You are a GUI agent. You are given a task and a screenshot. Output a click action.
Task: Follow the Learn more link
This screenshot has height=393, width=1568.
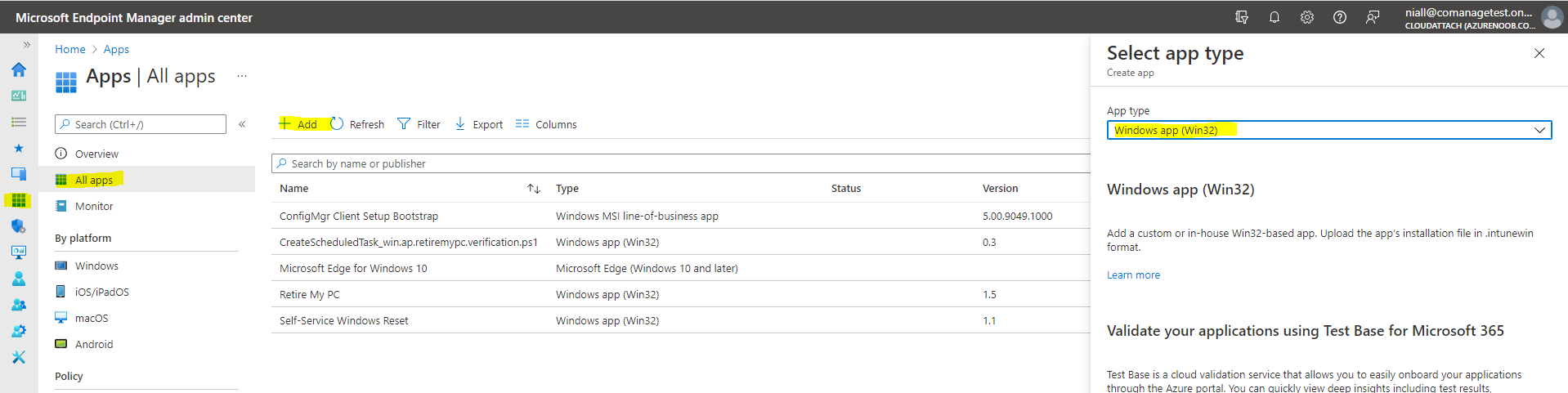(1133, 275)
